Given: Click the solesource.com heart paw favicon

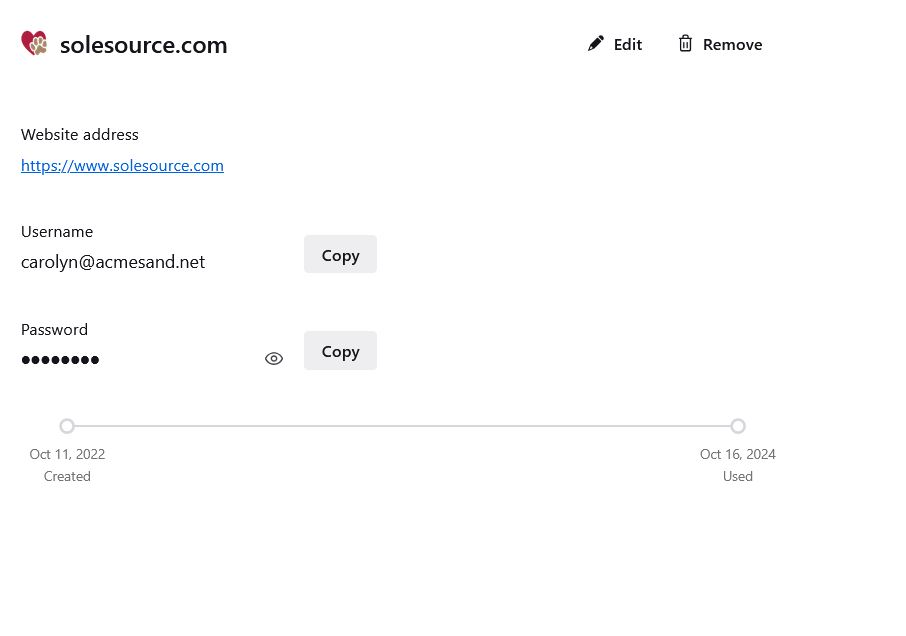Looking at the screenshot, I should (34, 43).
